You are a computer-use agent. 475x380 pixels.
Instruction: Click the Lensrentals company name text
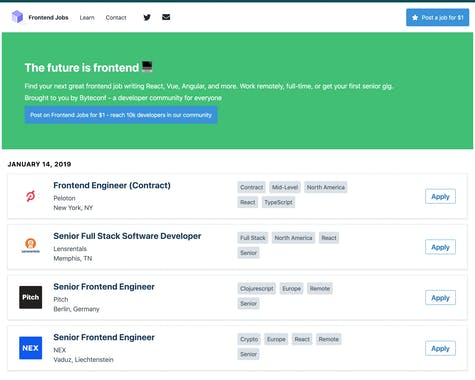pyautogui.click(x=70, y=249)
